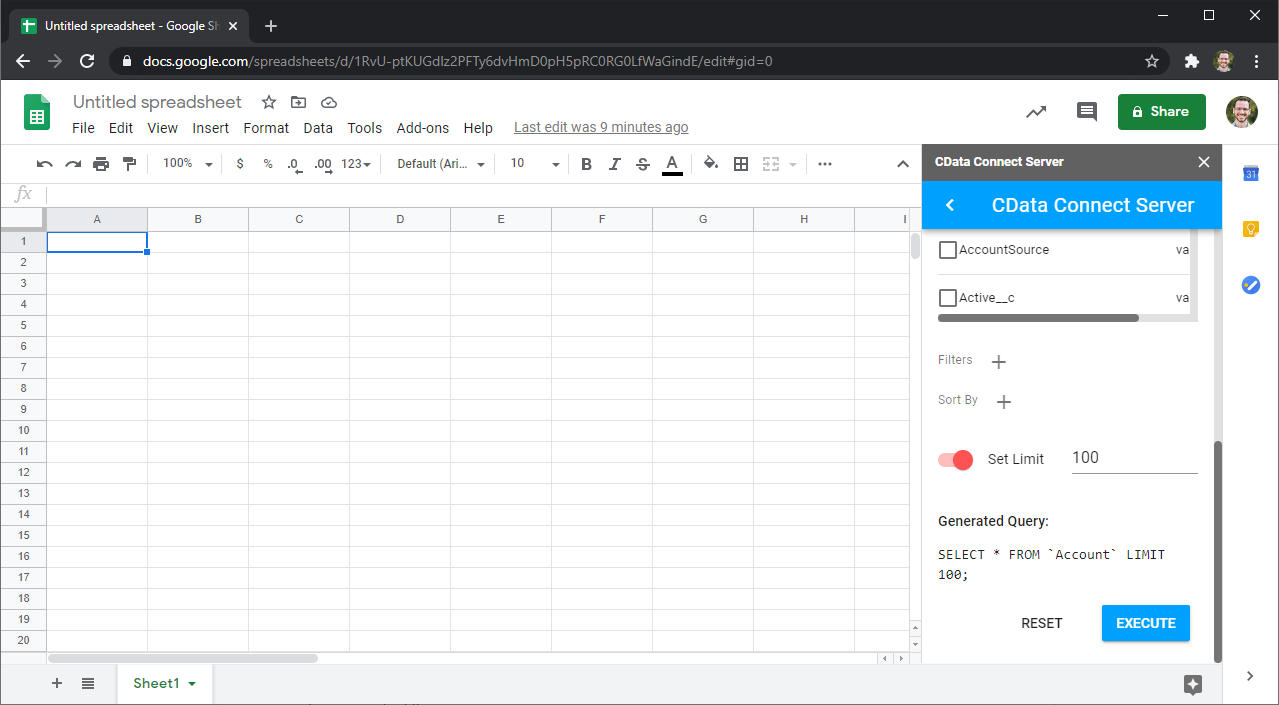
Task: Open the font size dropdown
Action: pyautogui.click(x=533, y=164)
